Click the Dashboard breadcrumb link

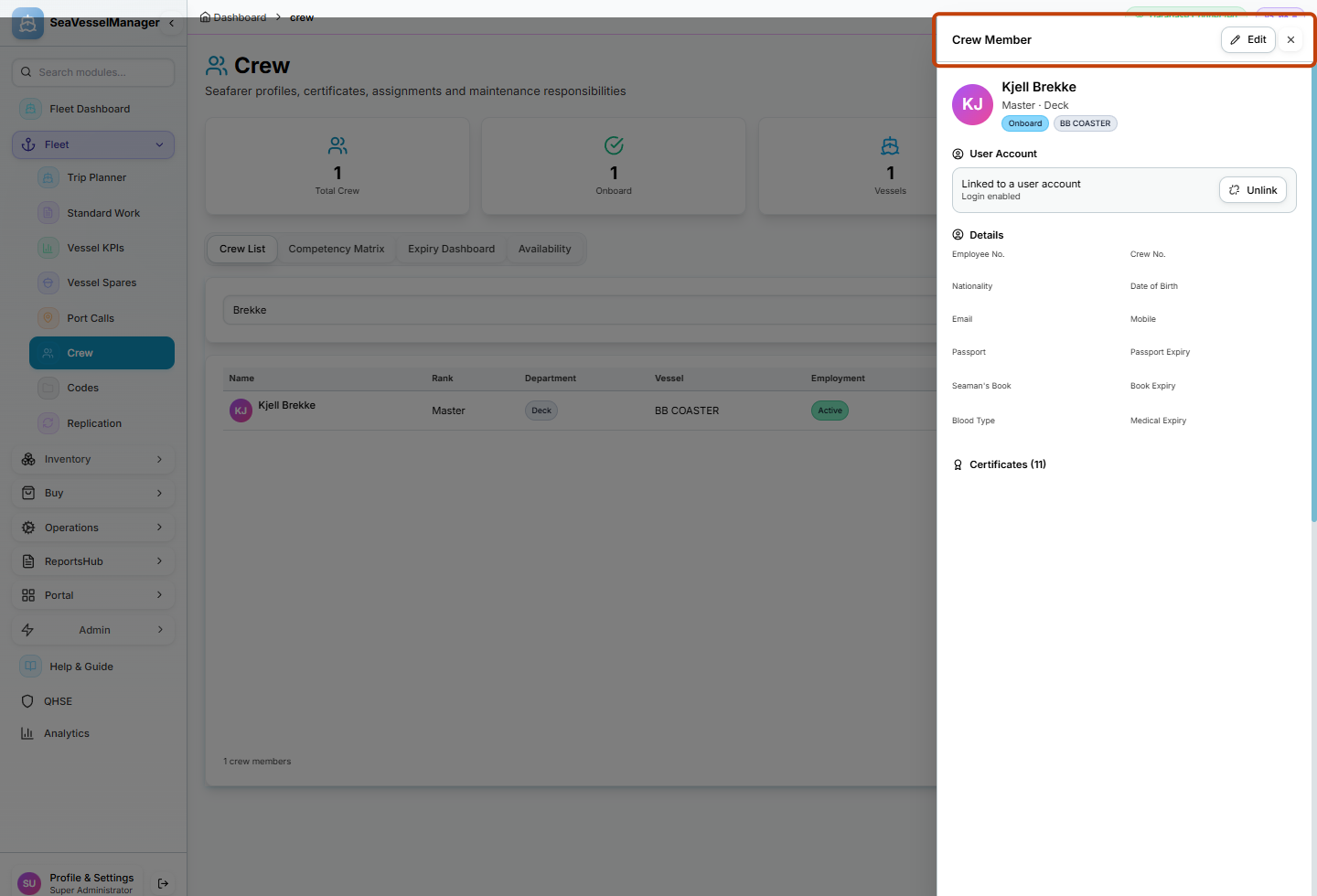click(x=240, y=17)
